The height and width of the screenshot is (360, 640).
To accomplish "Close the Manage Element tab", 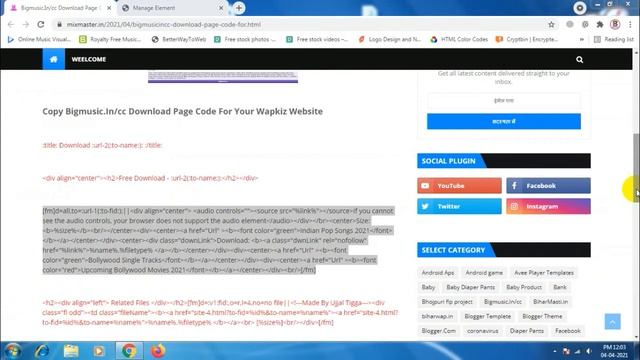I will [x=221, y=8].
